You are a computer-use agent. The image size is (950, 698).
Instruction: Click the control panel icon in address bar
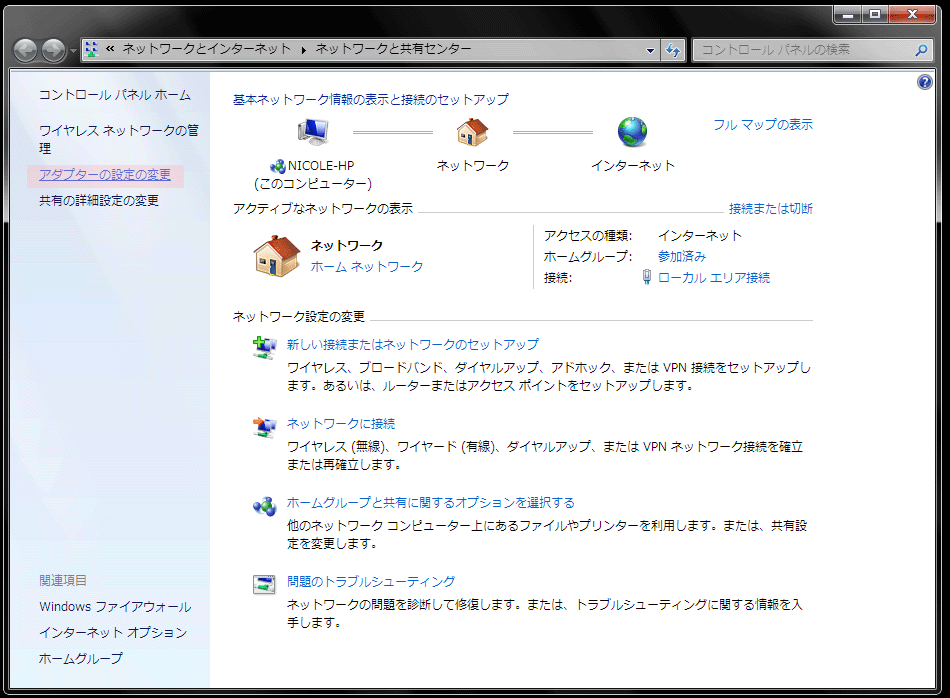tap(91, 49)
